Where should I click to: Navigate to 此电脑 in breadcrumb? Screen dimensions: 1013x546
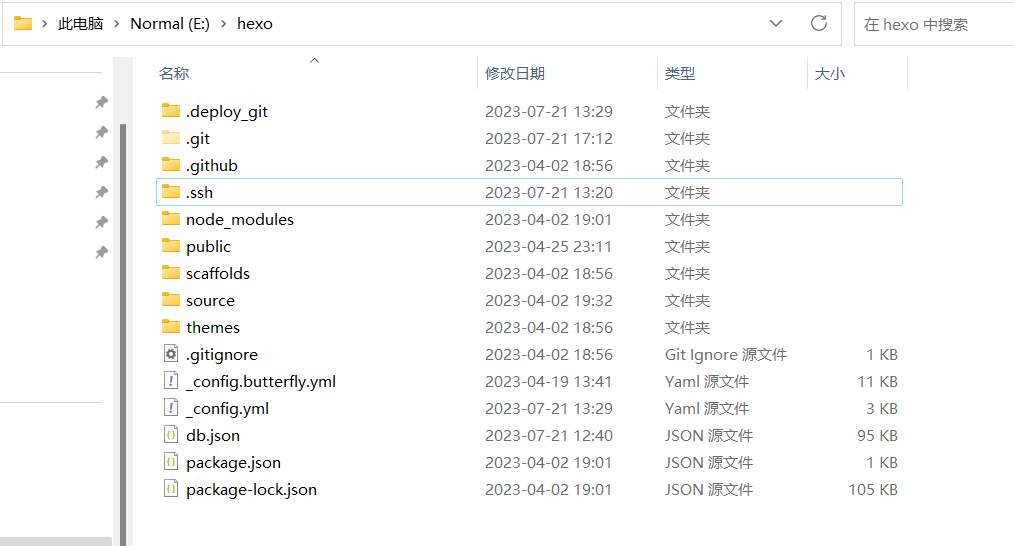coord(80,23)
